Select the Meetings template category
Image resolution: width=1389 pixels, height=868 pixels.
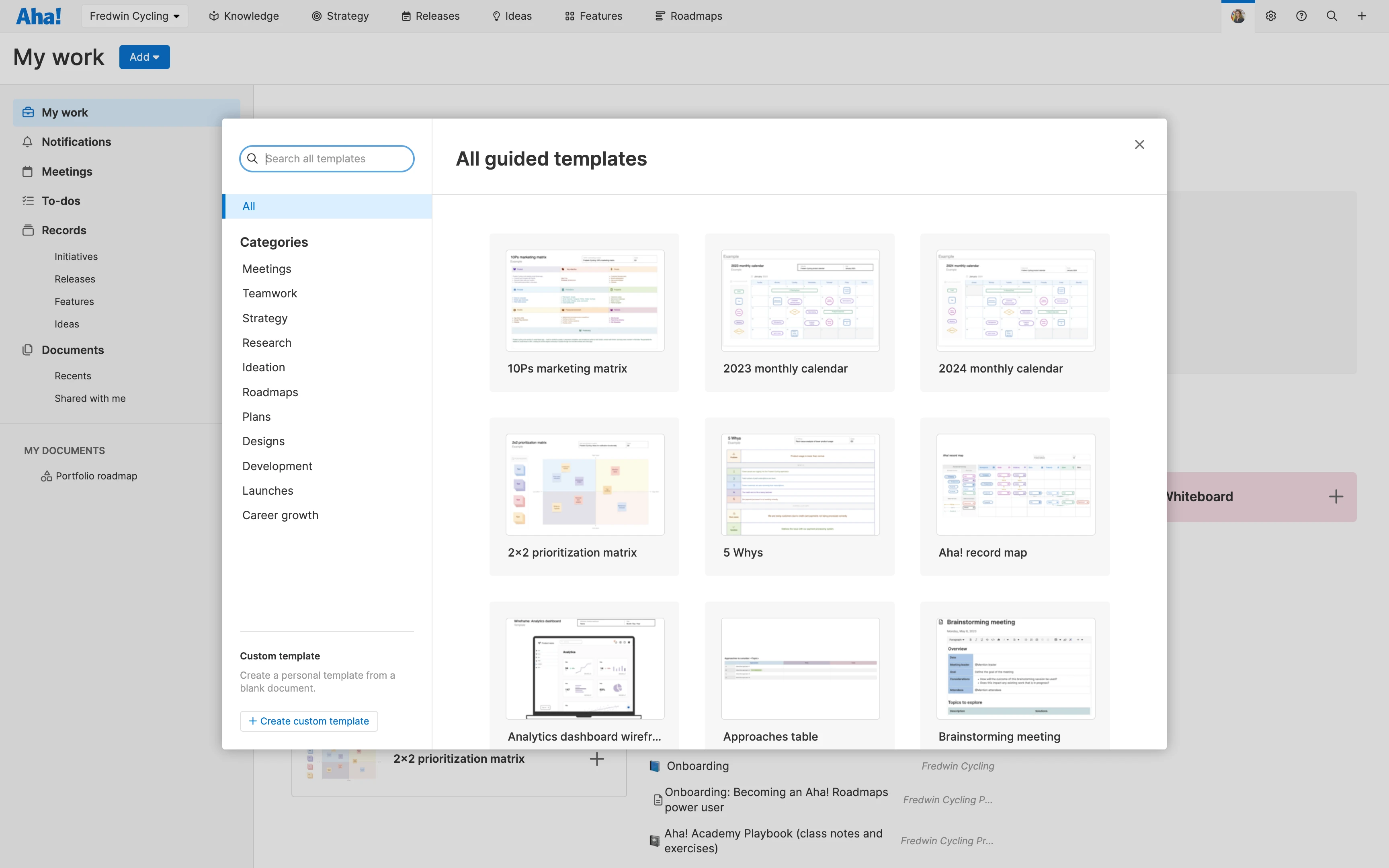[266, 269]
